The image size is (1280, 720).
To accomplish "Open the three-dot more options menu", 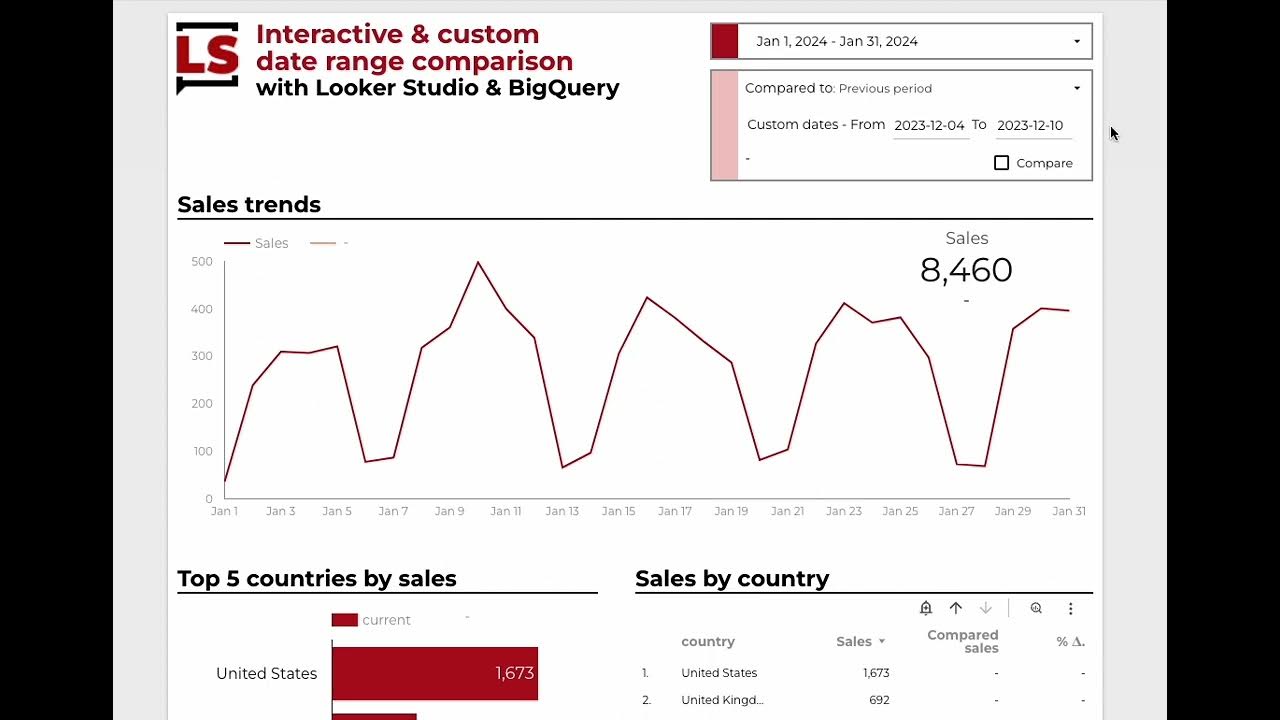I will (1070, 608).
